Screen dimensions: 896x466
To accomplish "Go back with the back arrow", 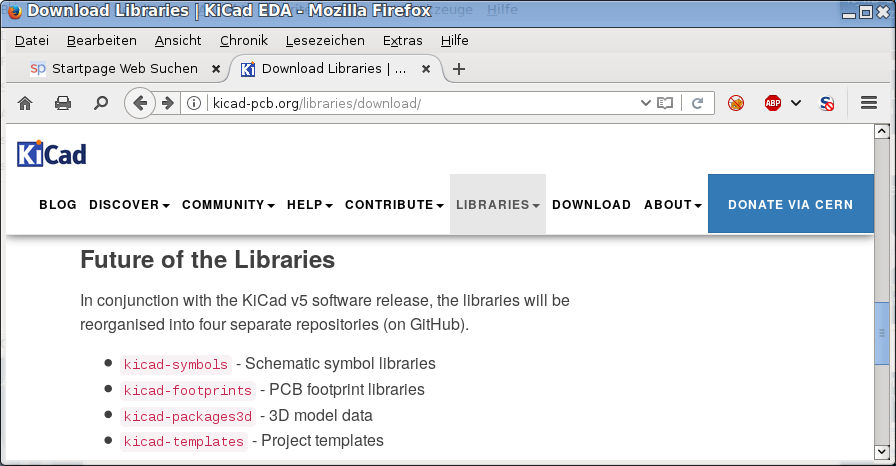I will click(x=139, y=103).
